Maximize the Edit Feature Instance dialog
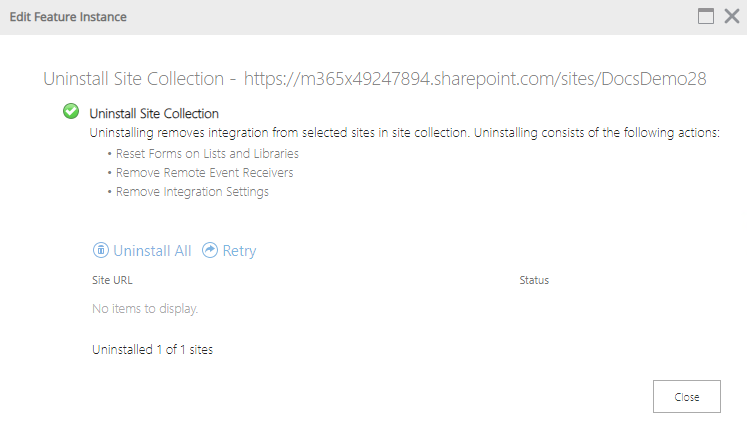 706,16
